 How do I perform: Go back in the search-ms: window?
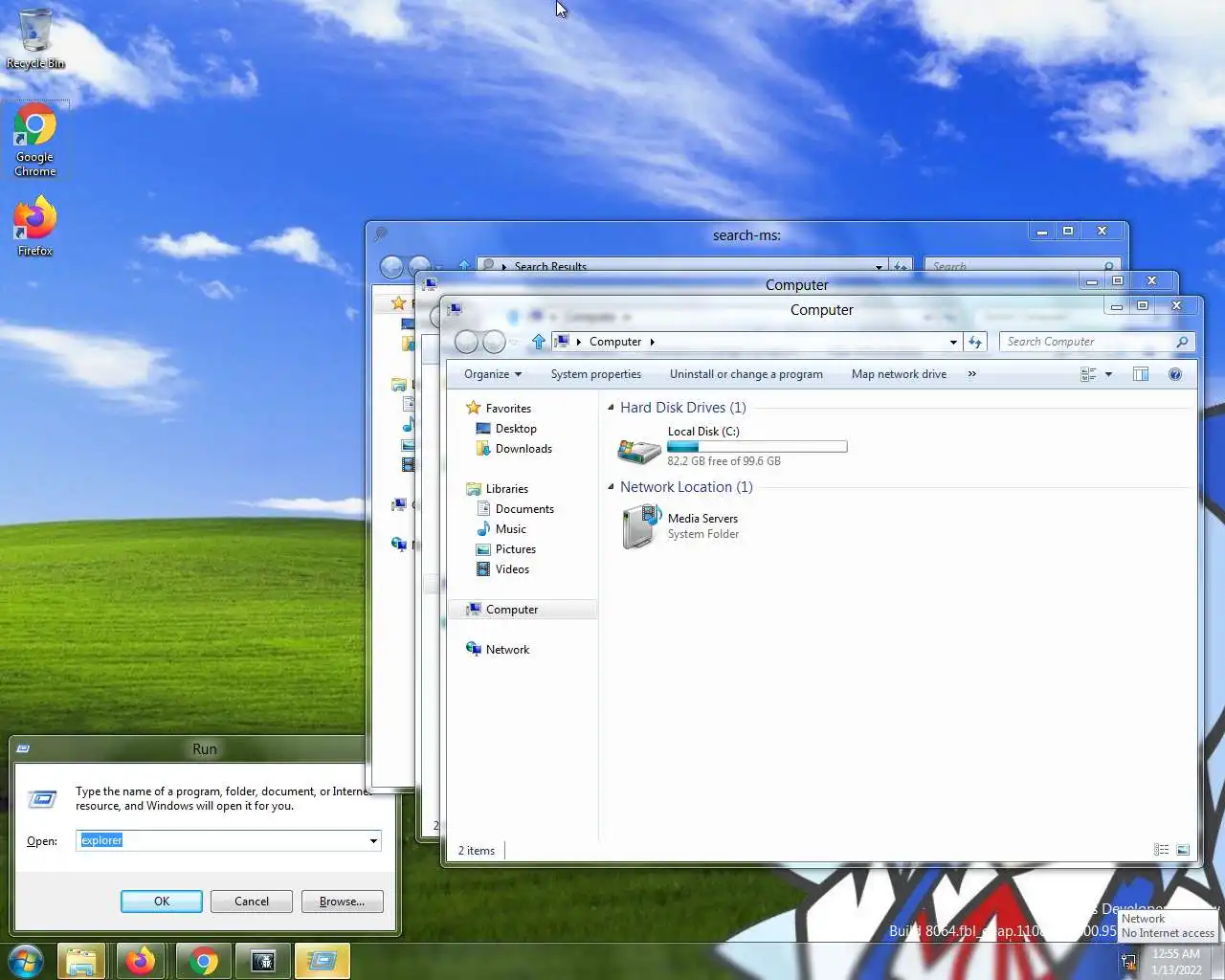[391, 266]
